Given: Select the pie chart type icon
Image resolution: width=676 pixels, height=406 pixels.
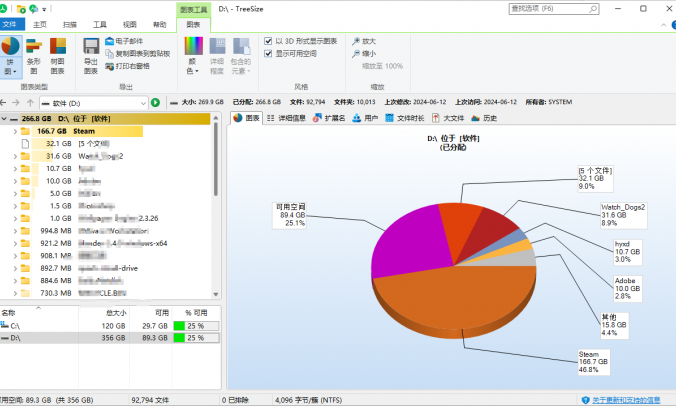Looking at the screenshot, I should point(10,46).
